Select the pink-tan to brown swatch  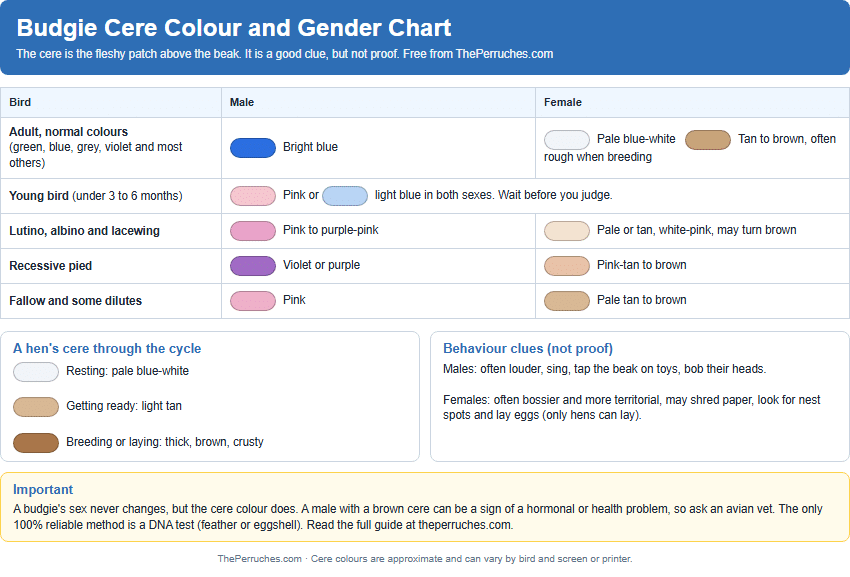coord(566,266)
